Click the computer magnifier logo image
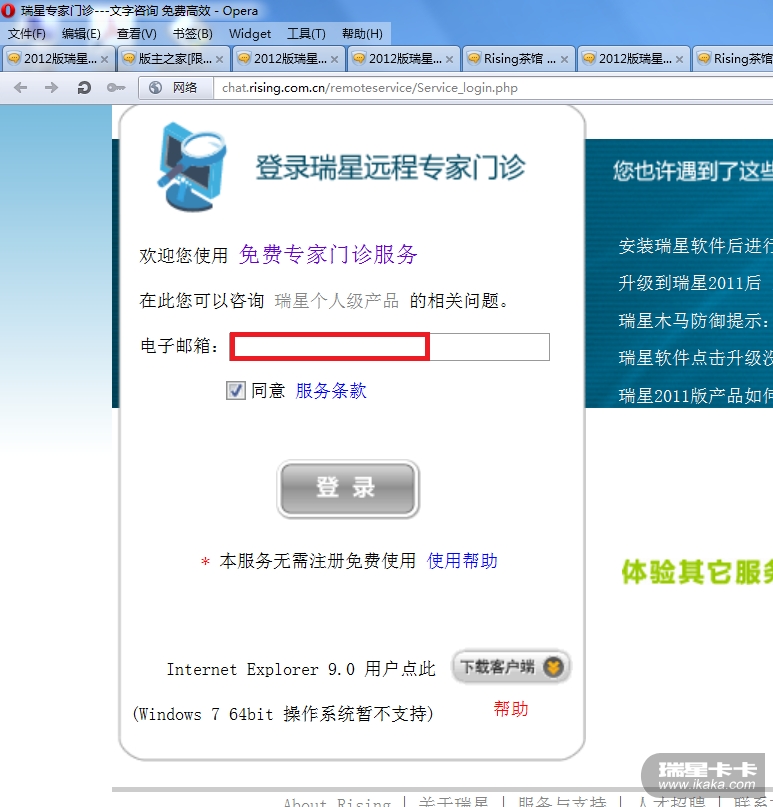The image size is (773, 807). tap(191, 167)
